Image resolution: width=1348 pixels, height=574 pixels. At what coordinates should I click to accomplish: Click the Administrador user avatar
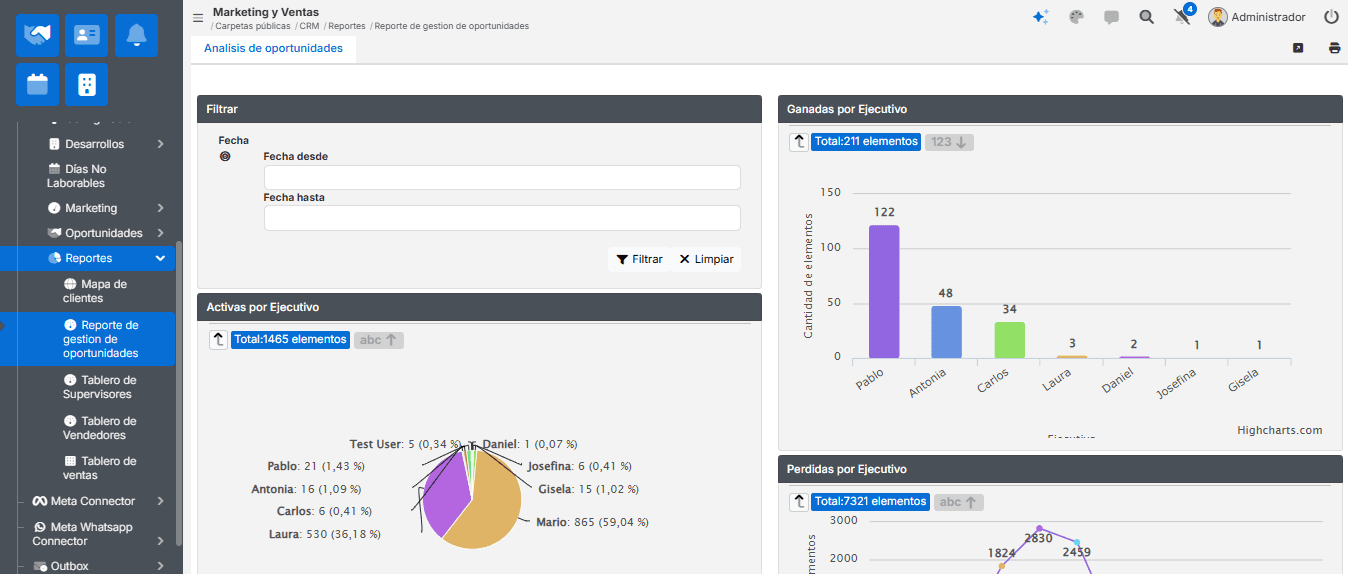[x=1217, y=17]
